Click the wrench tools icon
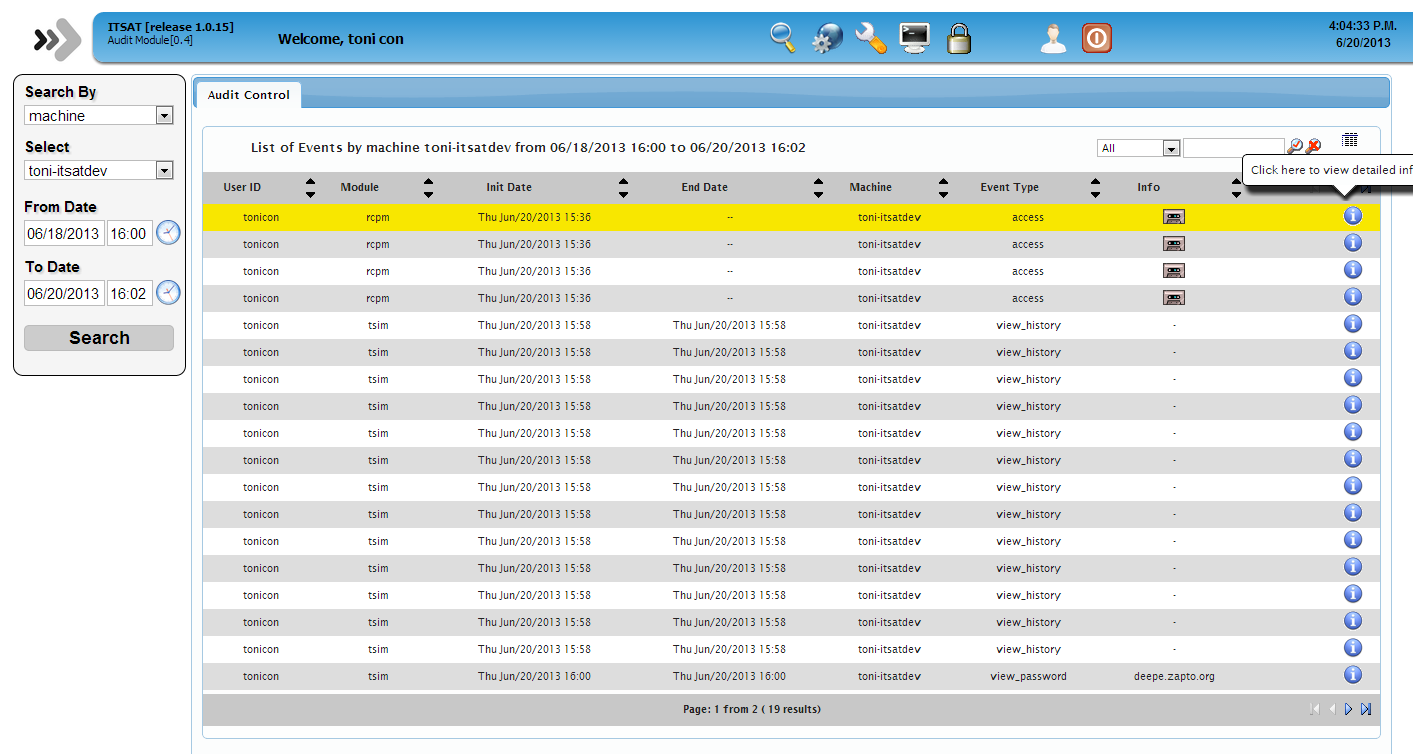 click(x=871, y=39)
